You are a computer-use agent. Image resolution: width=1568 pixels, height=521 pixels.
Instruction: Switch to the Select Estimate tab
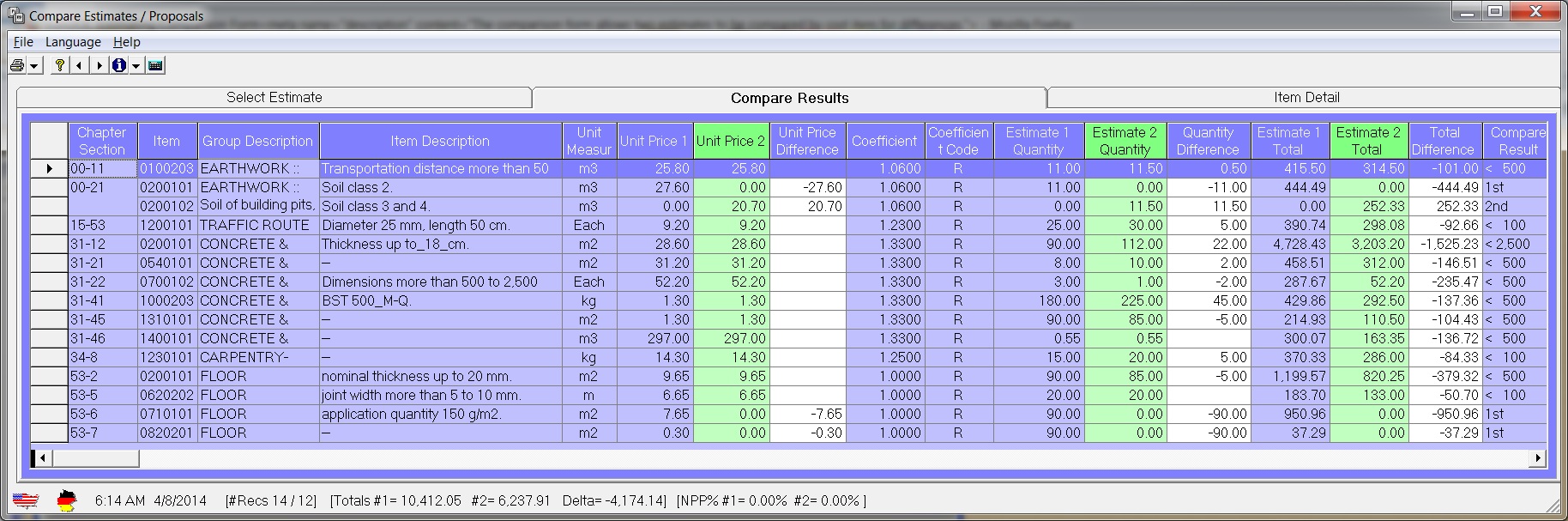pos(274,98)
